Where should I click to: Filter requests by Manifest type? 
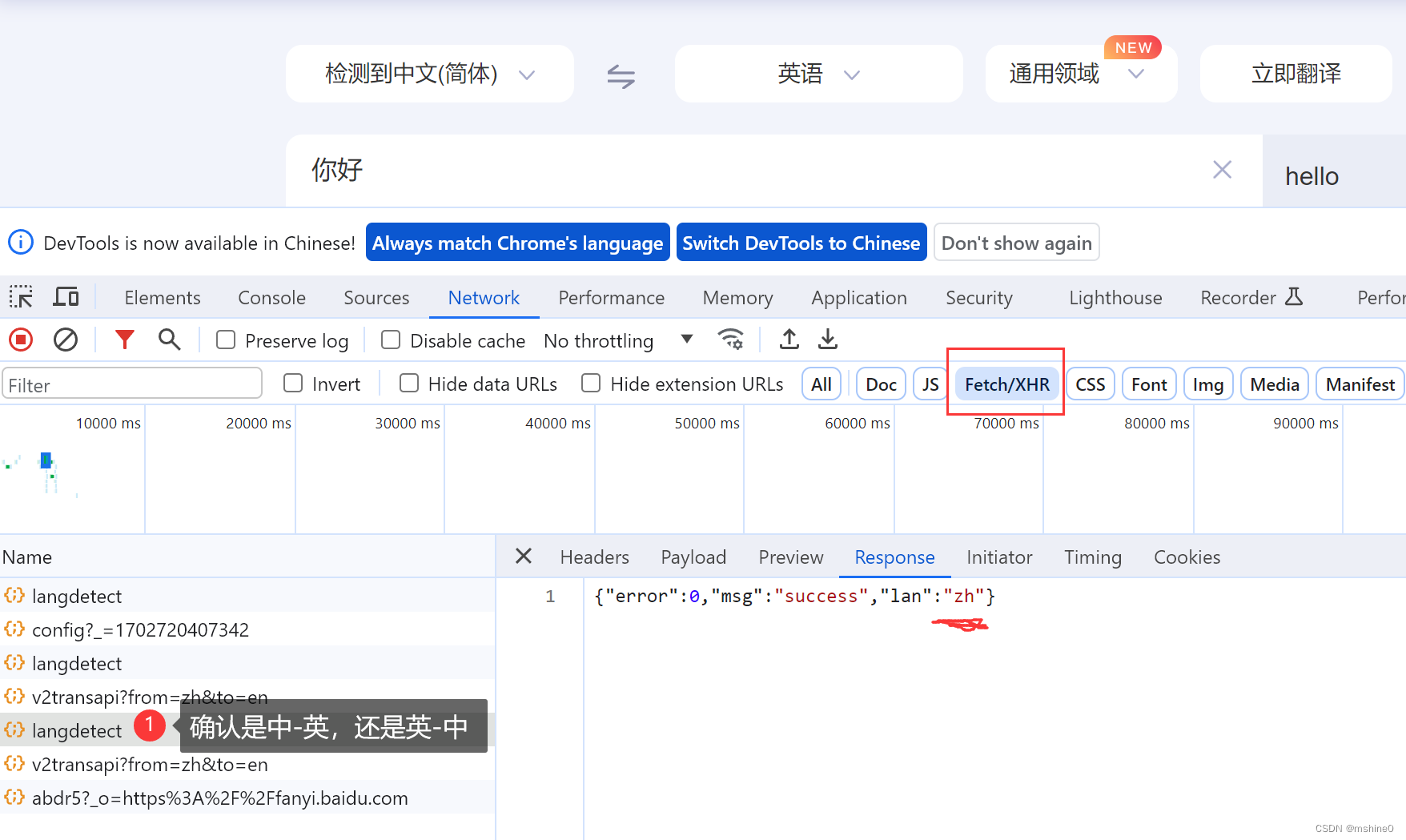click(x=1360, y=384)
